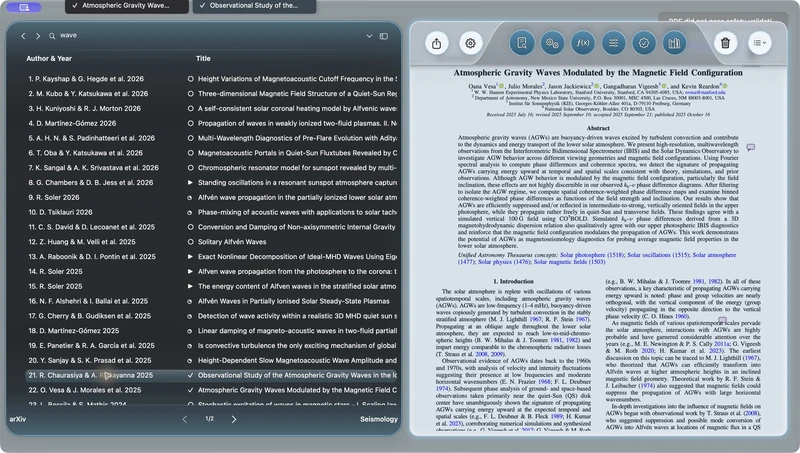Select row '1. P. Kayshap & G. Hegde et al. 2026'
The width and height of the screenshot is (800, 453).
(x=211, y=79)
